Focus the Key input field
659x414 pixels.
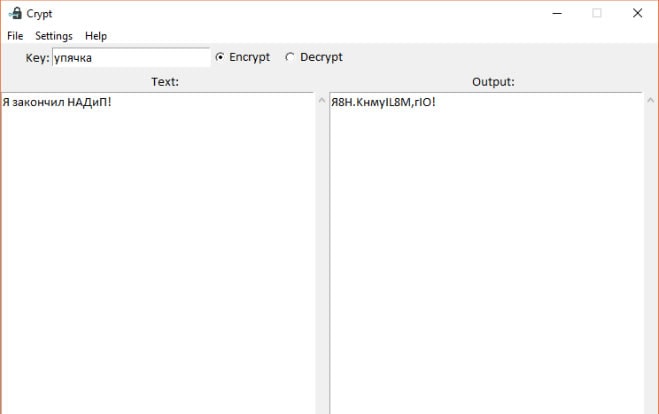click(x=130, y=58)
